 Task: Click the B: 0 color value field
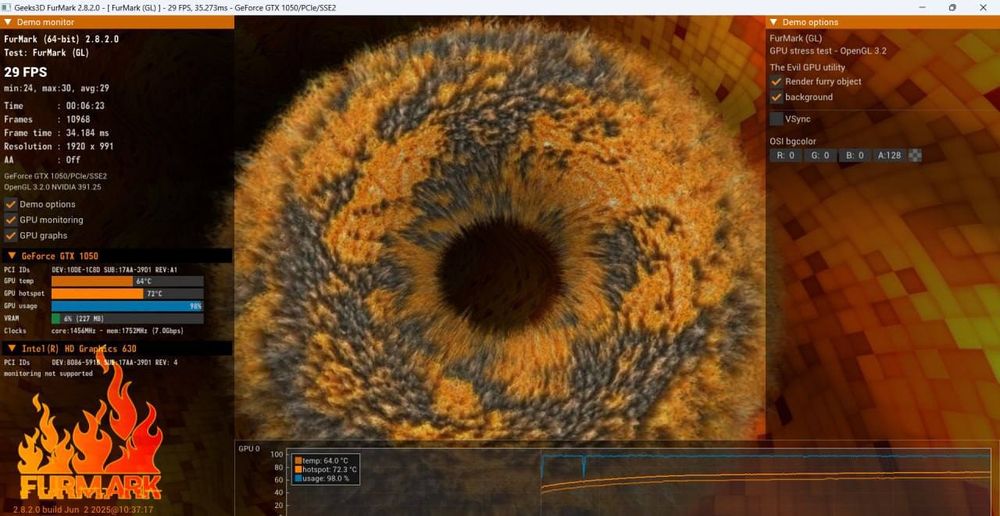(x=855, y=155)
